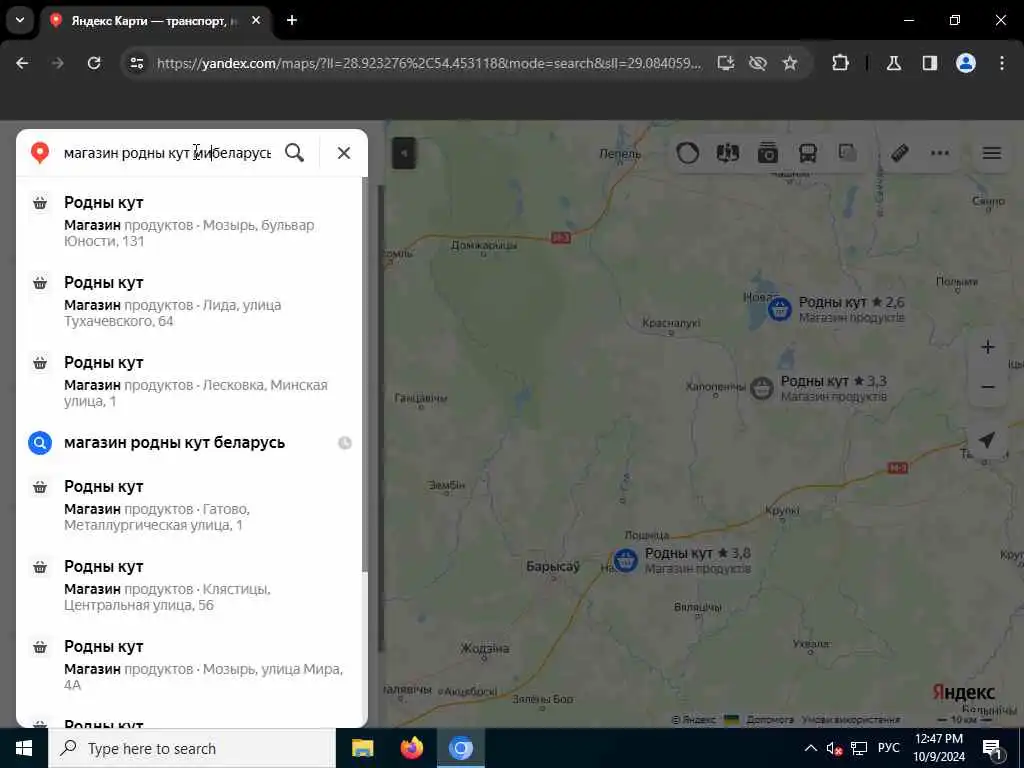Select suggestion Родны кут Лида, улица Тухачевского
1024x768 pixels.
click(x=192, y=301)
